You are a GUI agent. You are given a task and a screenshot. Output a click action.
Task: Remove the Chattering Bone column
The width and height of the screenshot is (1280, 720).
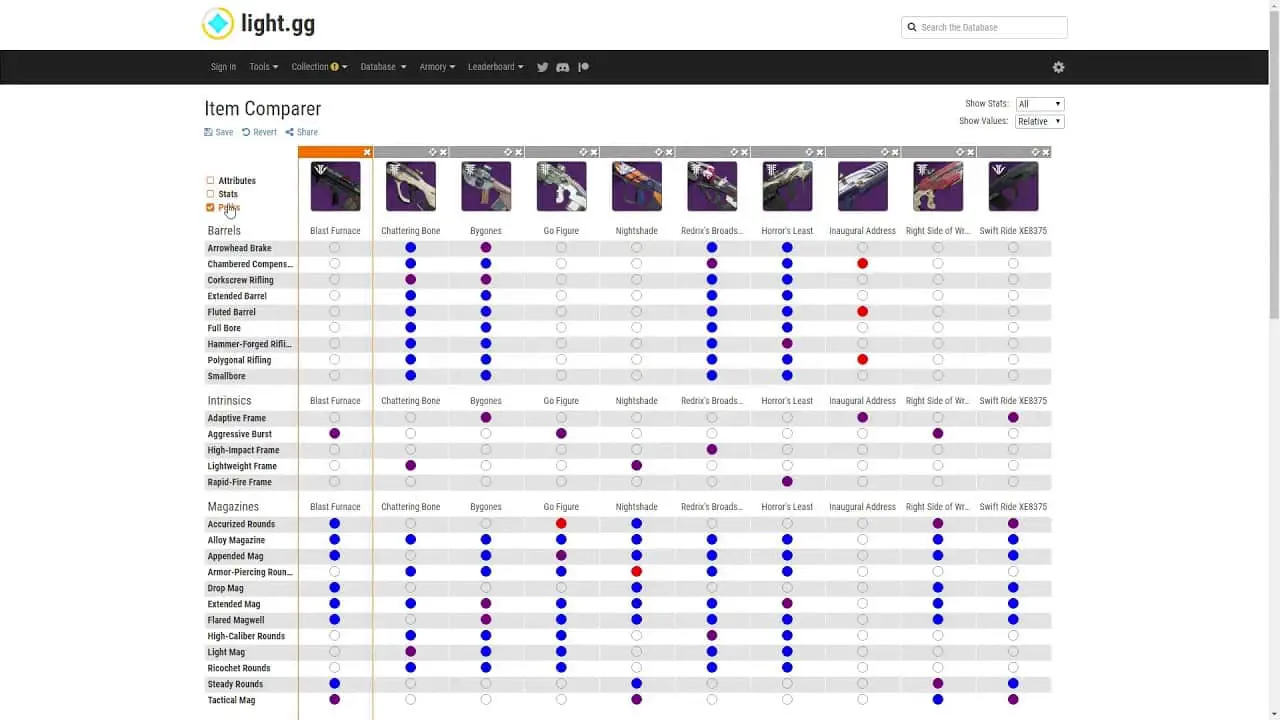pyautogui.click(x=443, y=152)
